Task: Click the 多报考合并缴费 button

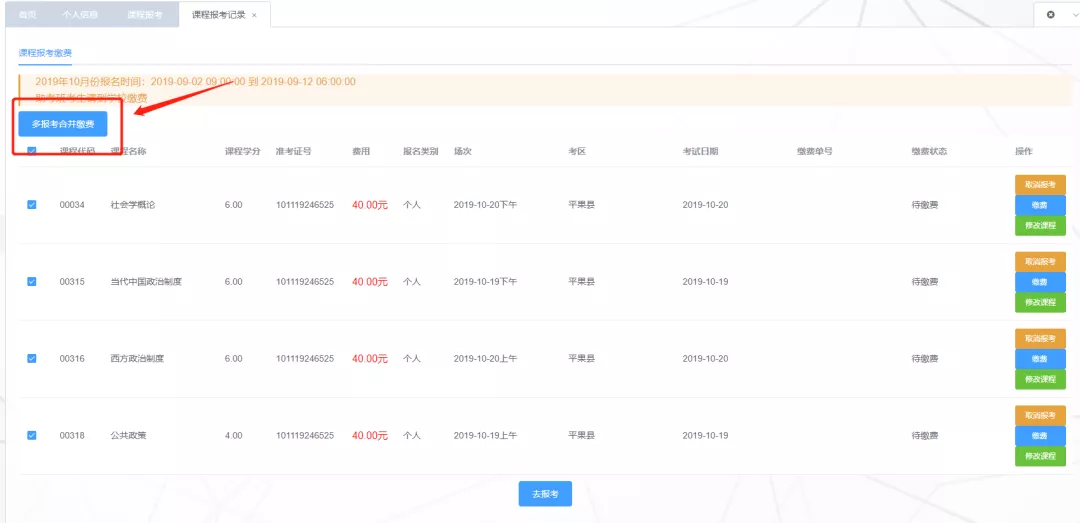Action: 63,124
